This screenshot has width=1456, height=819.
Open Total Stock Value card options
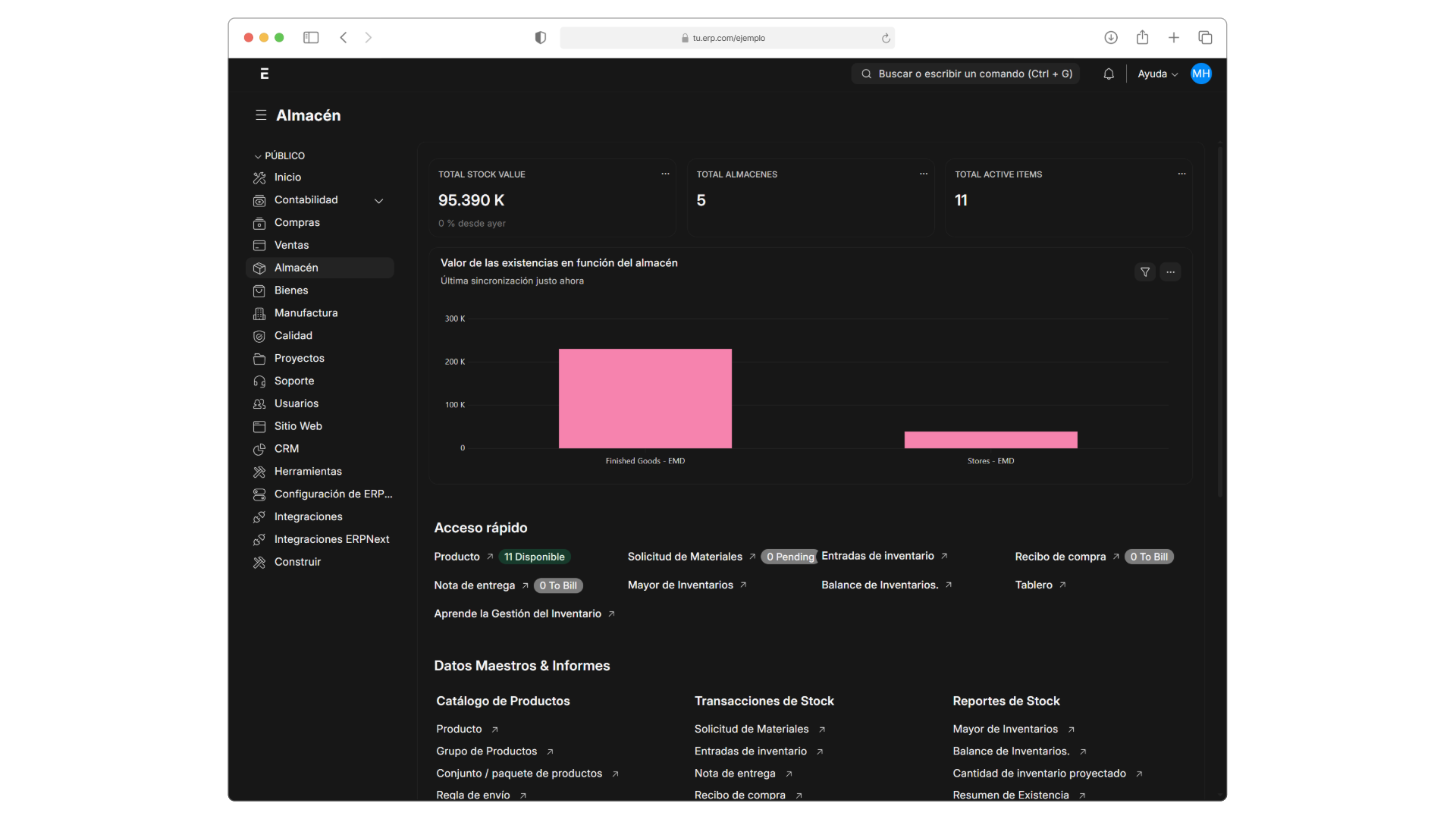665,174
